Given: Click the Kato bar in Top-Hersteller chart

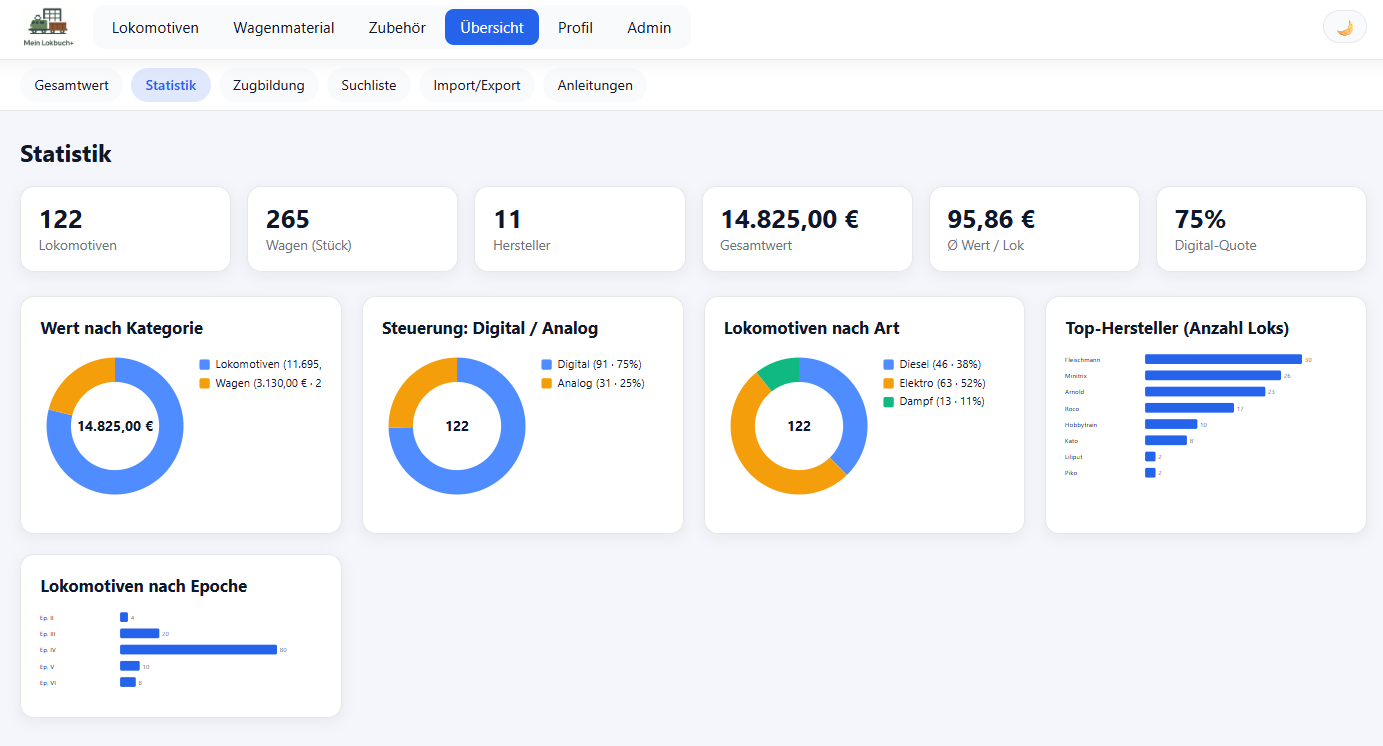Looking at the screenshot, I should coord(1166,440).
